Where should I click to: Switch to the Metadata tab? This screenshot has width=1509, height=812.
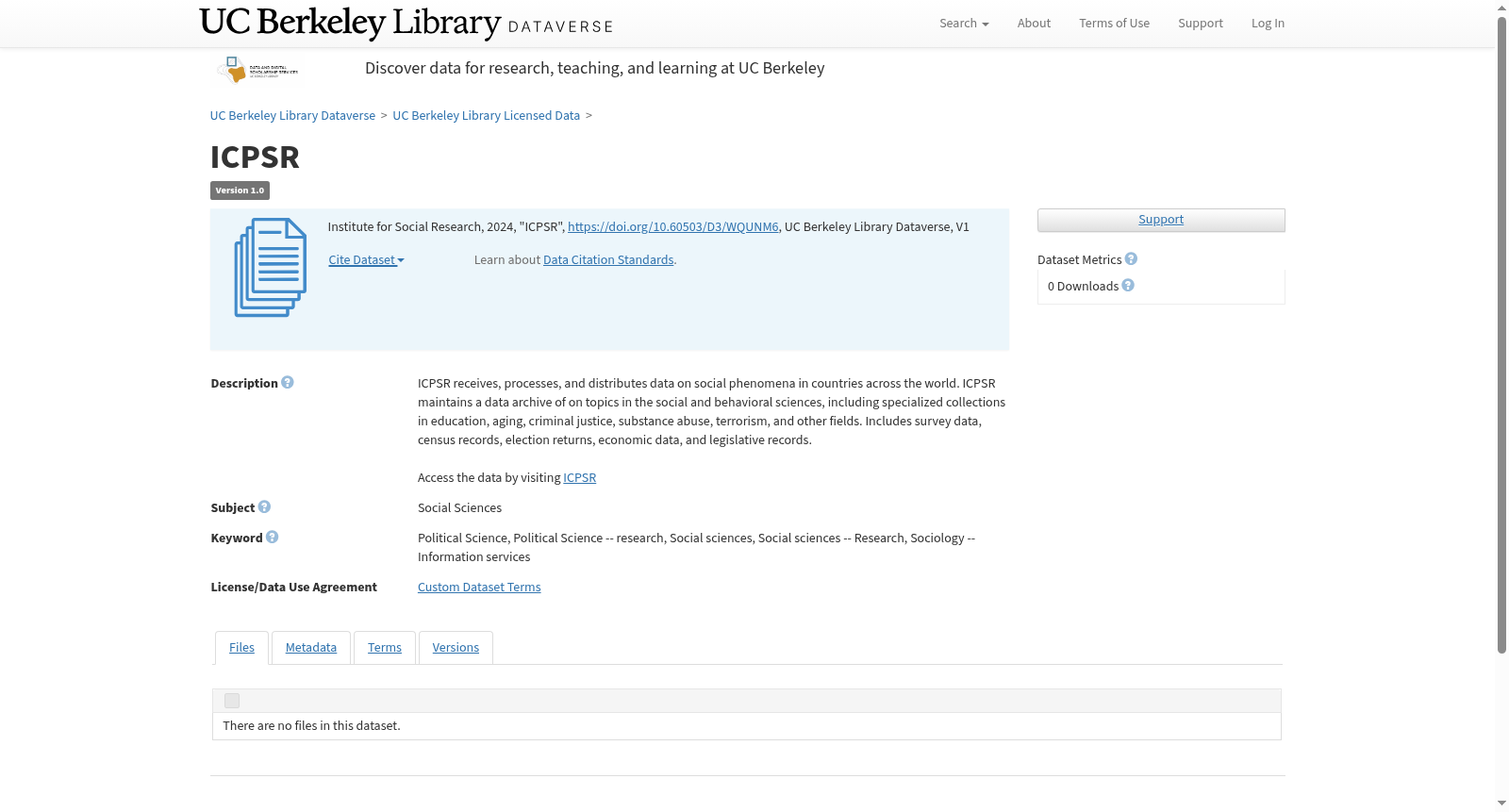(311, 648)
